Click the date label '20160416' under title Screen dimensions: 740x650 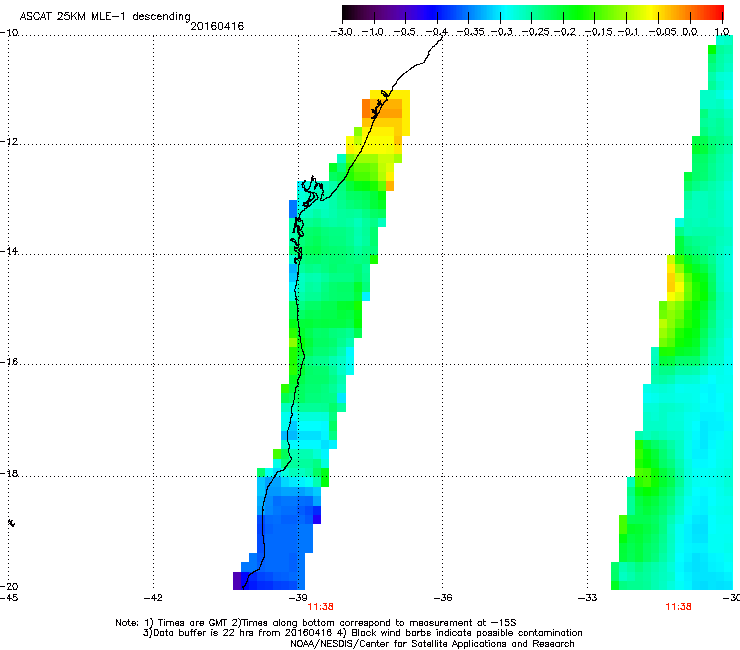pos(217,26)
